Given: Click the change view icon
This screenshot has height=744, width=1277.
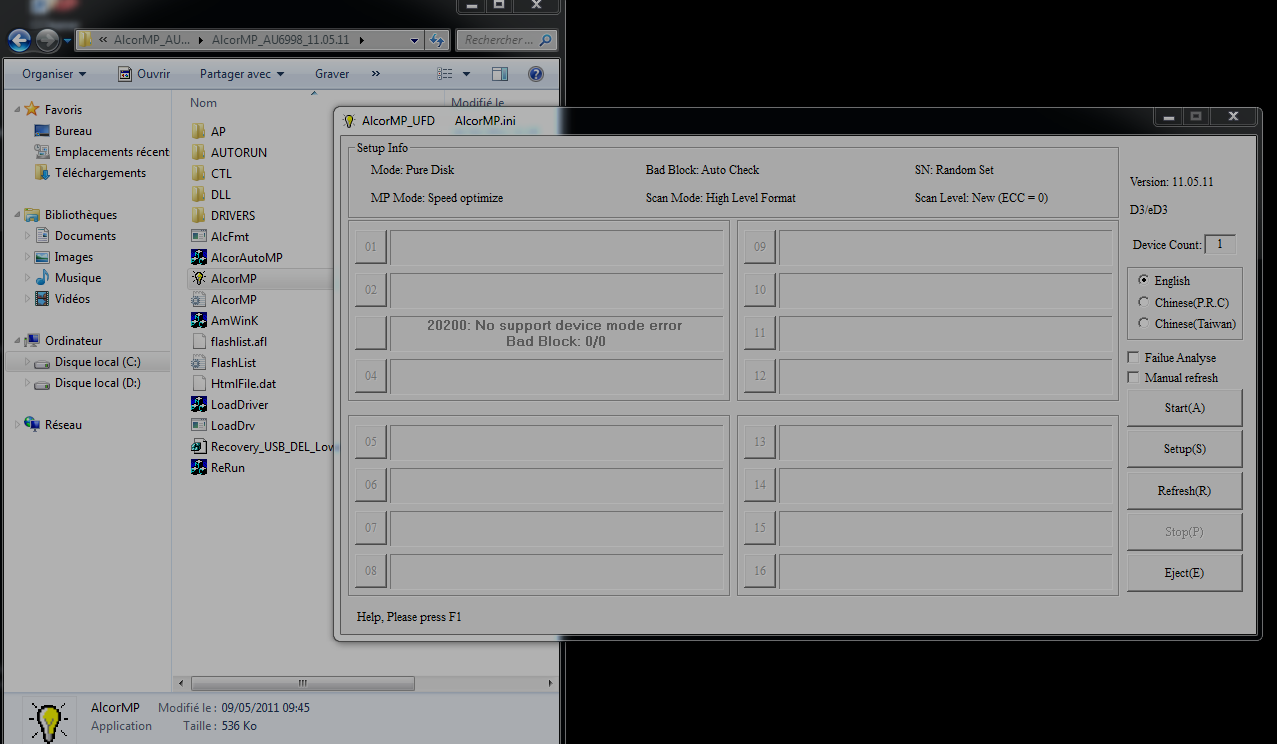Looking at the screenshot, I should coord(446,74).
